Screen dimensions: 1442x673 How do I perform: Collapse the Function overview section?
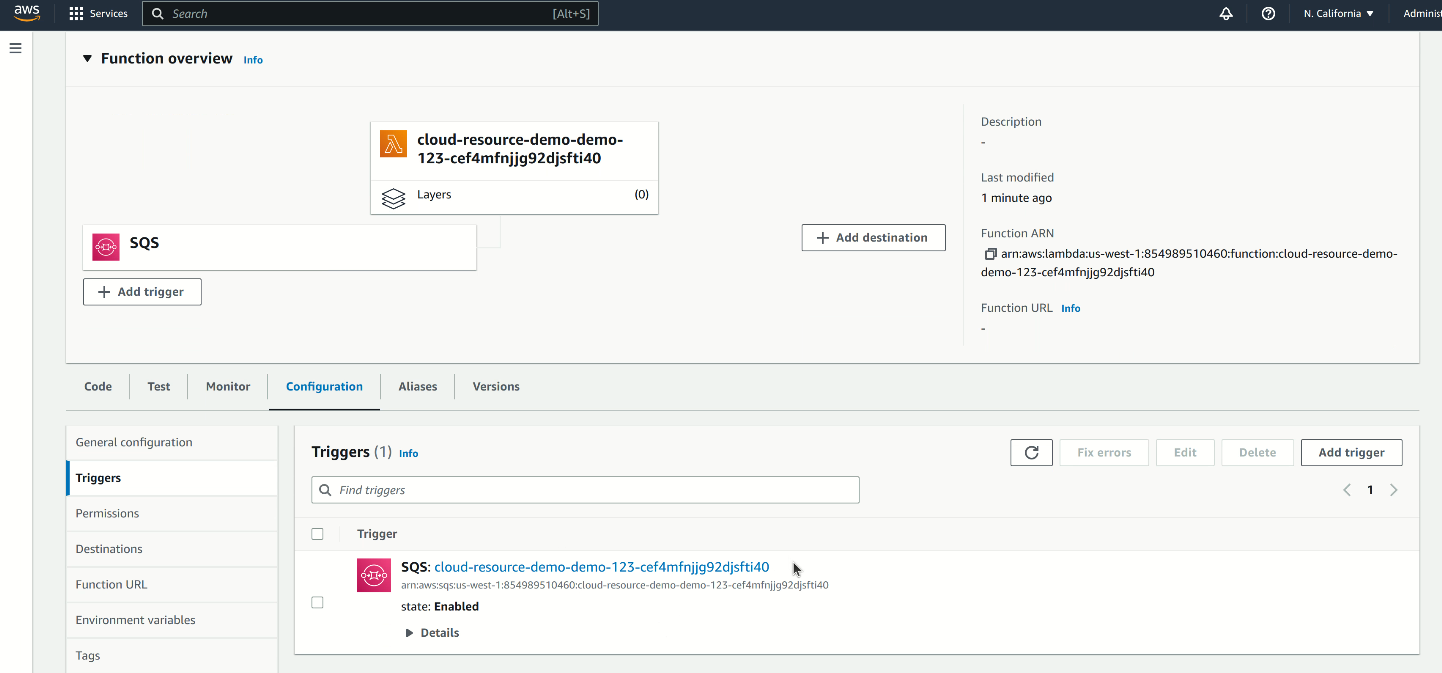[88, 59]
